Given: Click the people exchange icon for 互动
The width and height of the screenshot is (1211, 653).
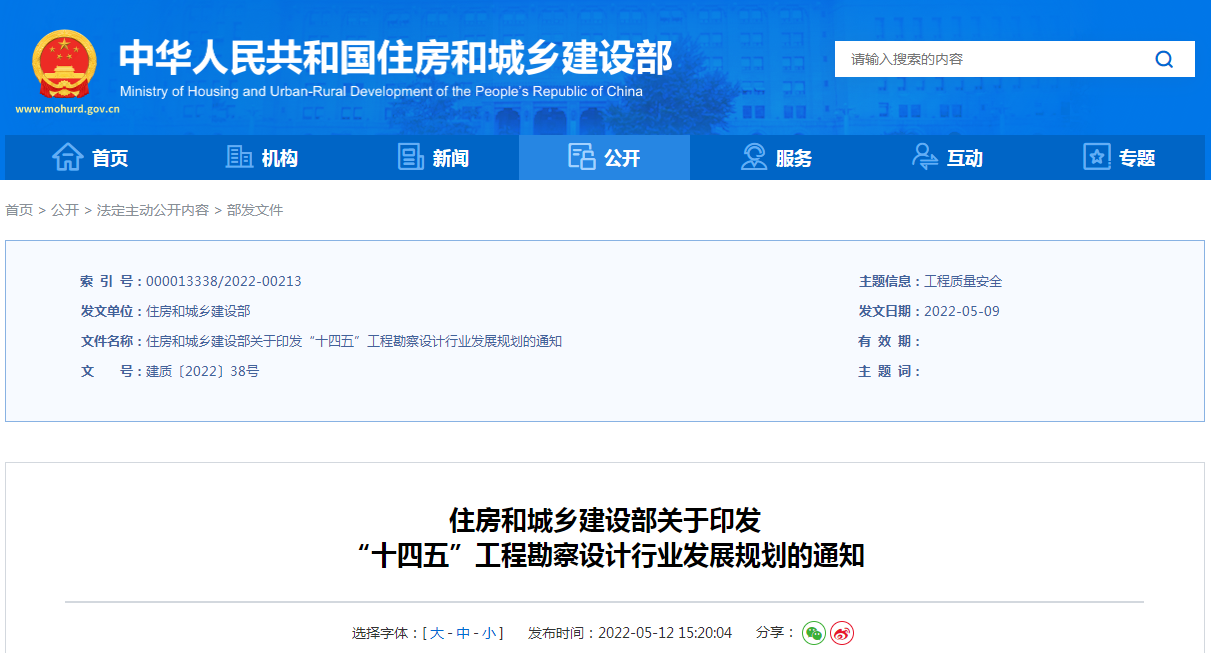Looking at the screenshot, I should point(925,158).
